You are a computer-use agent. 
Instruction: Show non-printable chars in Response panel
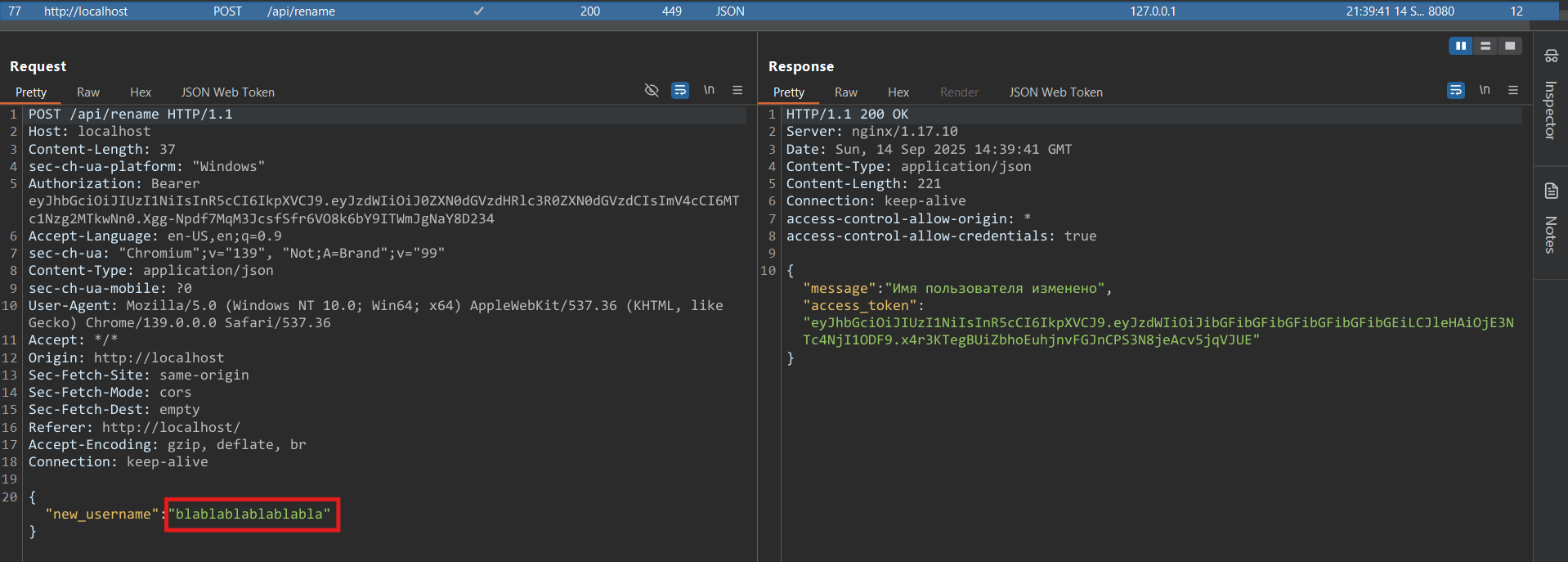click(1485, 91)
